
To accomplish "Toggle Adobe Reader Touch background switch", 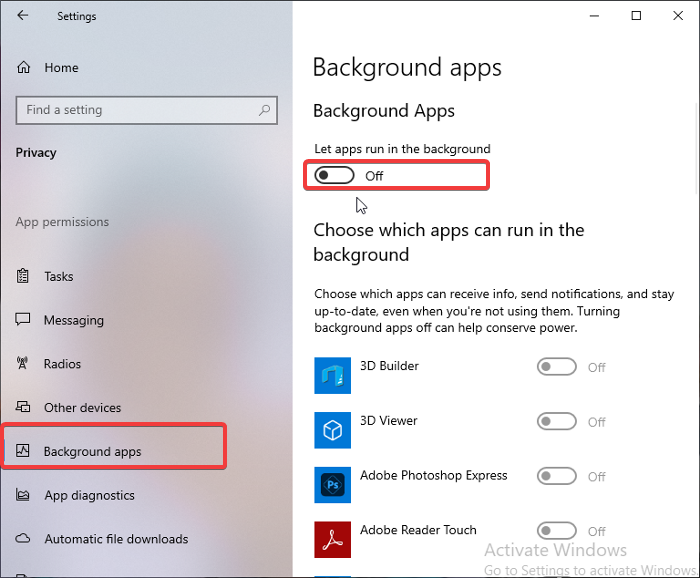I will click(557, 531).
